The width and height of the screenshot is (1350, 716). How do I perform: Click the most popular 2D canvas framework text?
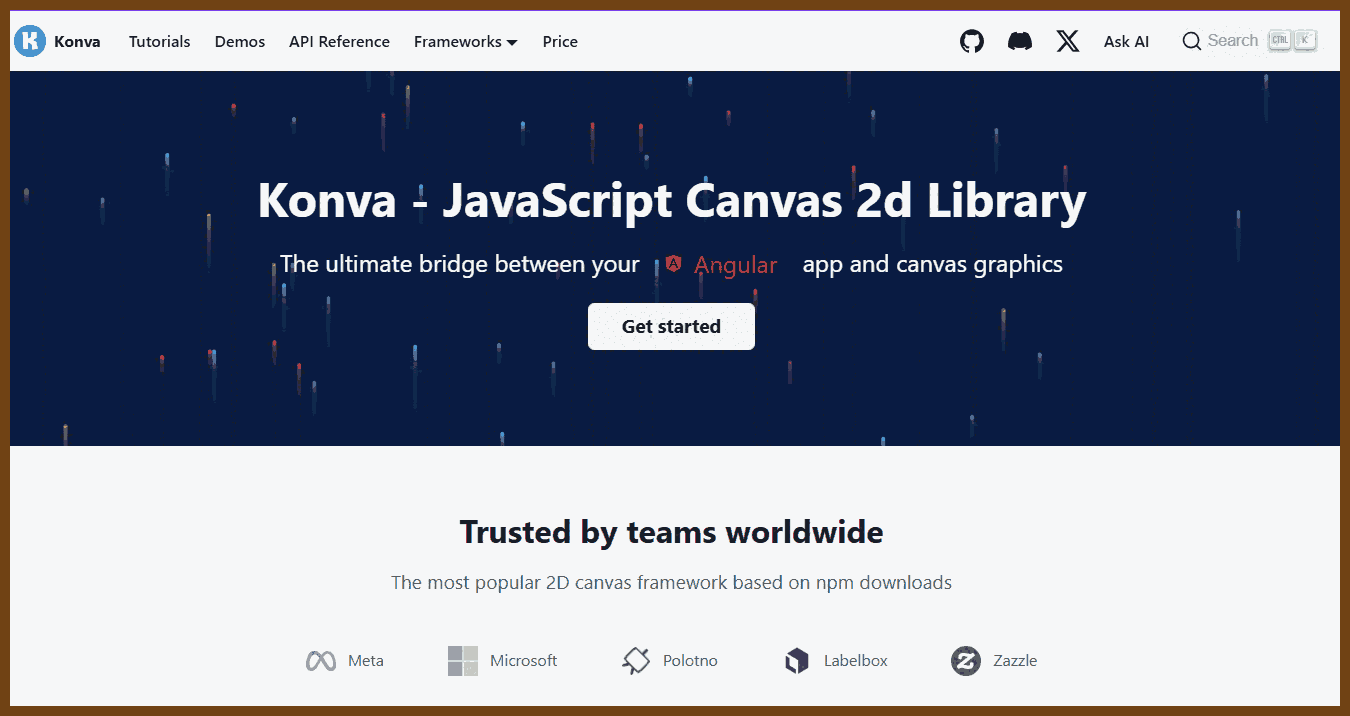pyautogui.click(x=671, y=582)
